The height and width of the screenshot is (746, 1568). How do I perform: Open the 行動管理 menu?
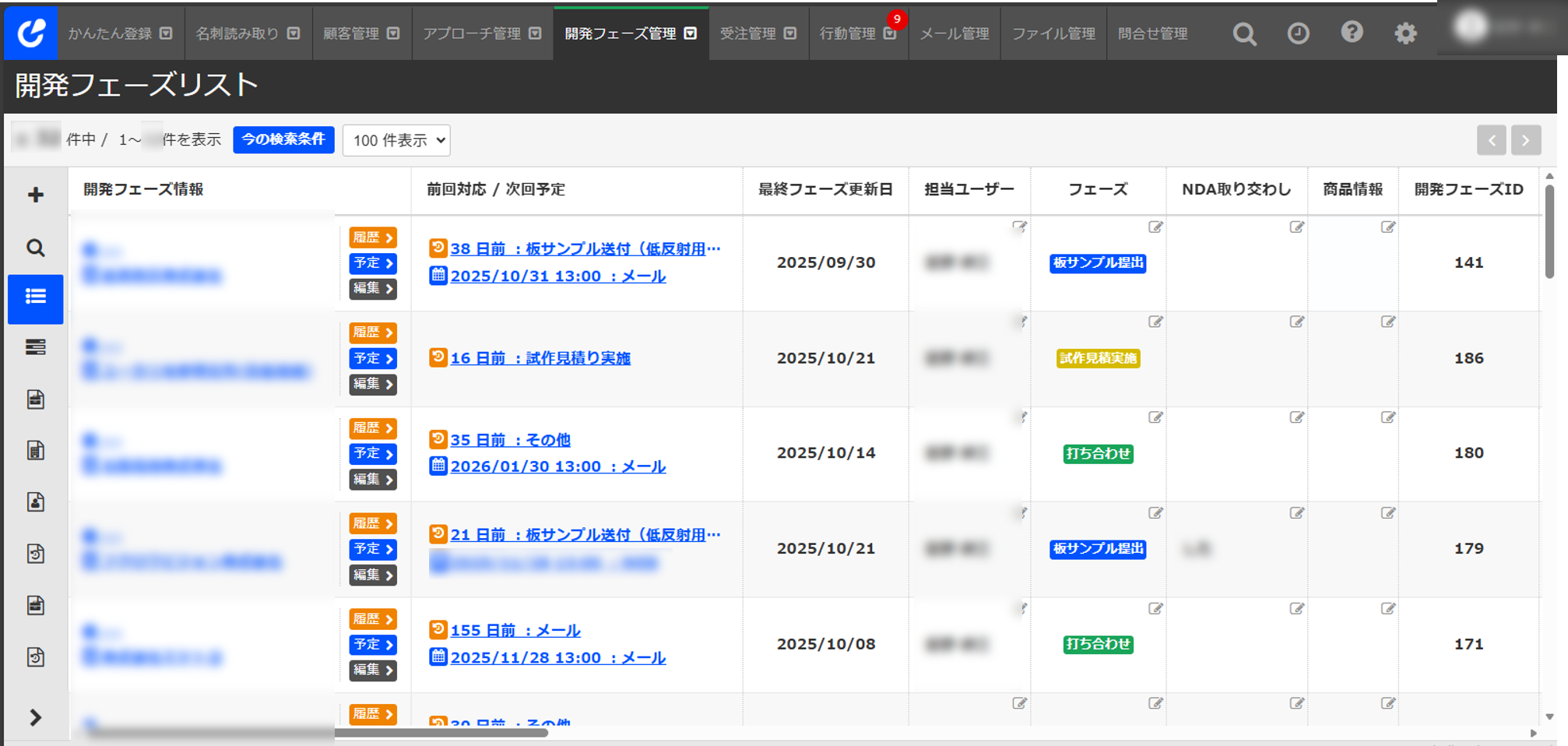pyautogui.click(x=858, y=33)
